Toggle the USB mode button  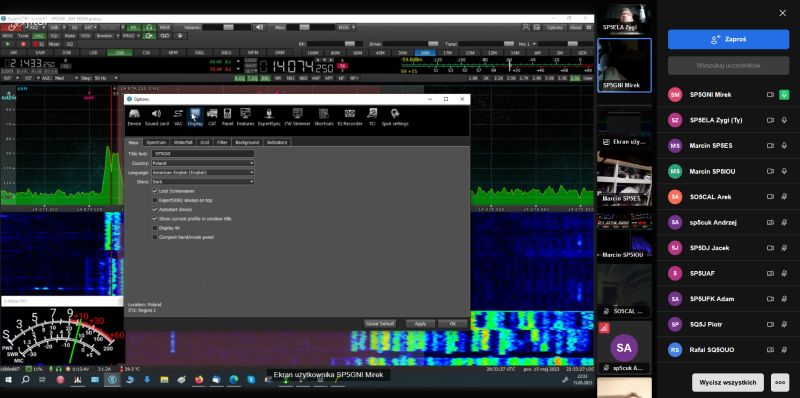[x=120, y=53]
